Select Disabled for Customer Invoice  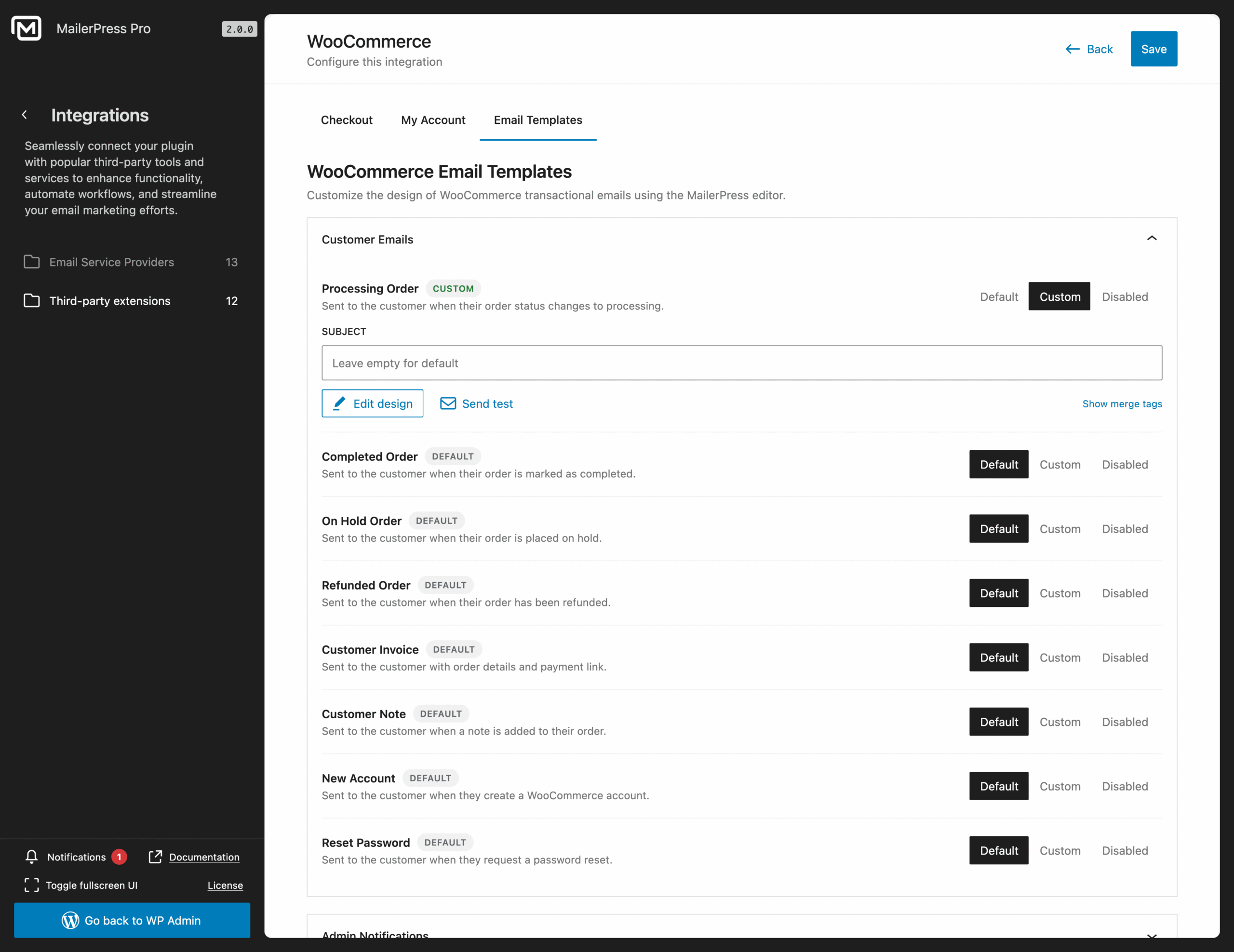[1125, 657]
